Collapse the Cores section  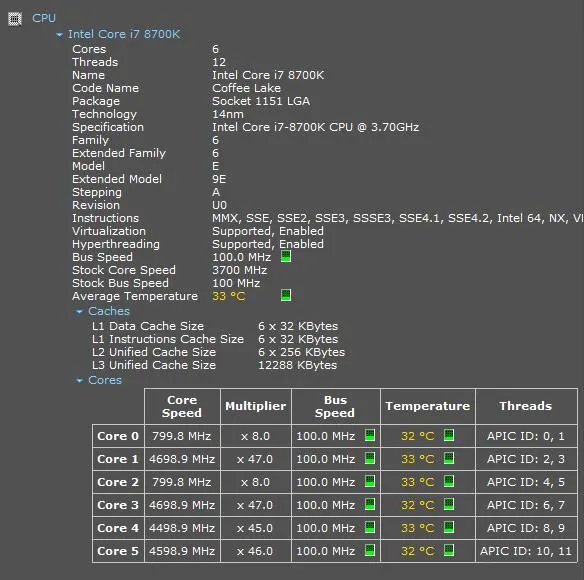point(79,380)
